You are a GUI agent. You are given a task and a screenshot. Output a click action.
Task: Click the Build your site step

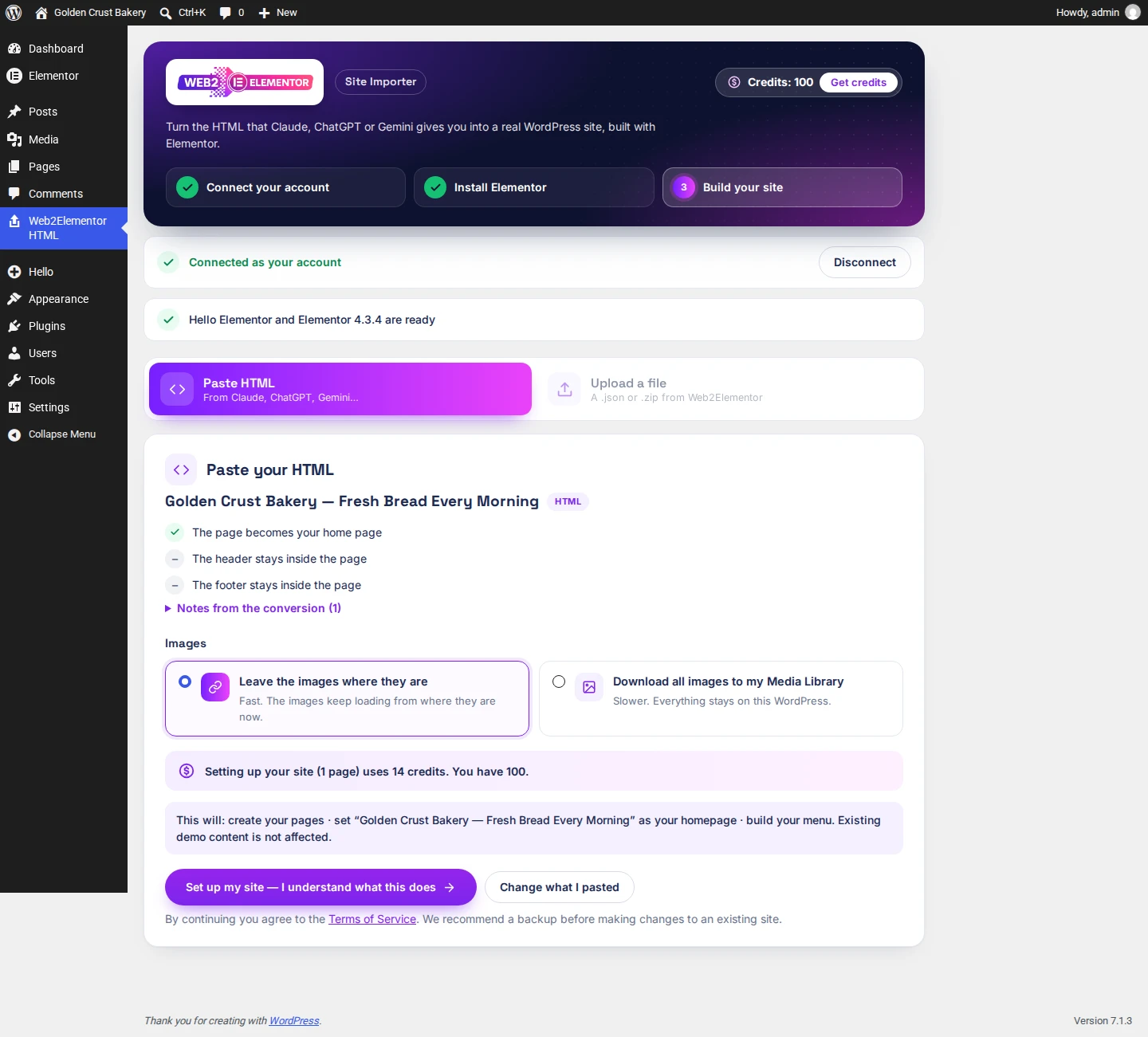coord(782,187)
